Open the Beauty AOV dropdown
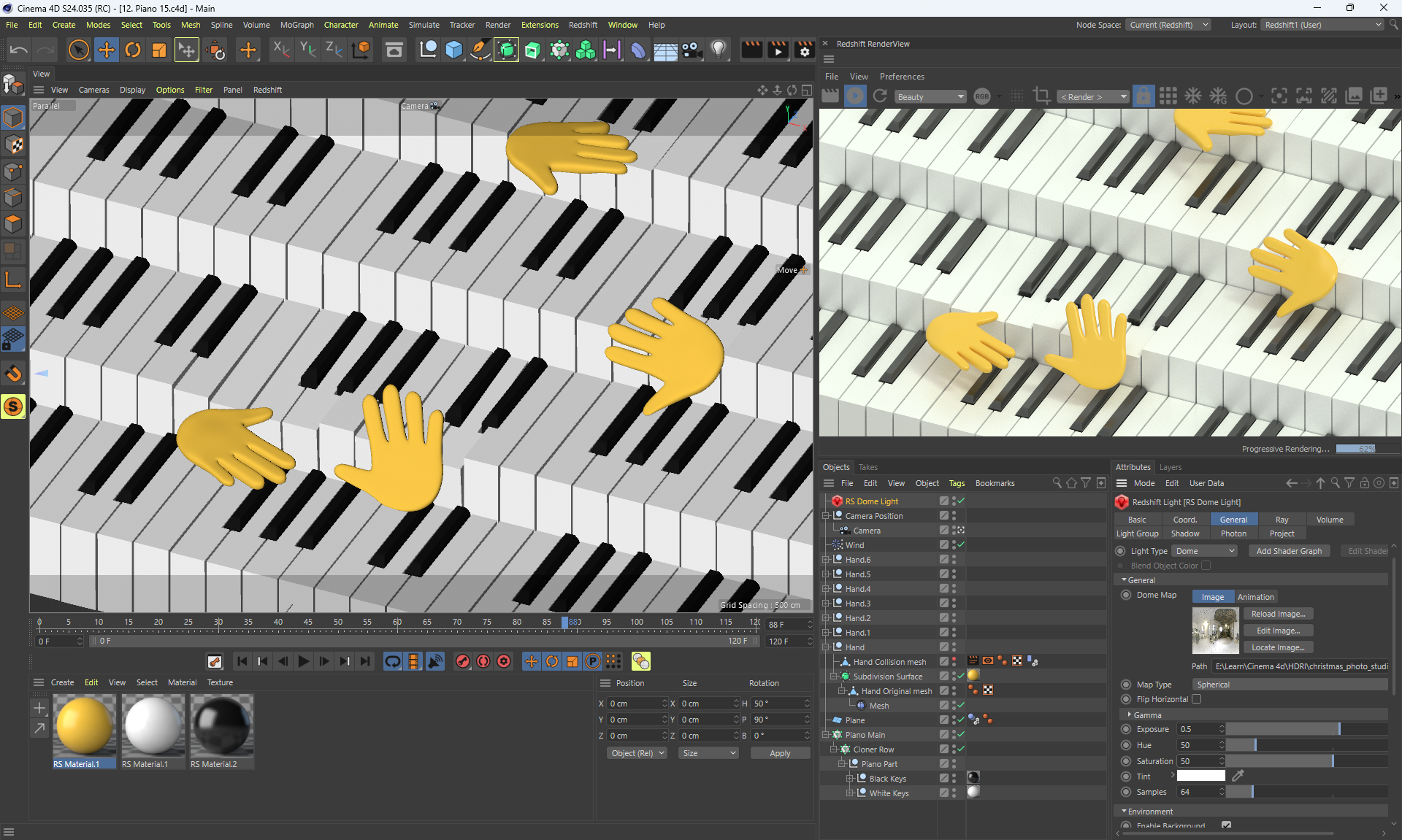 point(930,97)
